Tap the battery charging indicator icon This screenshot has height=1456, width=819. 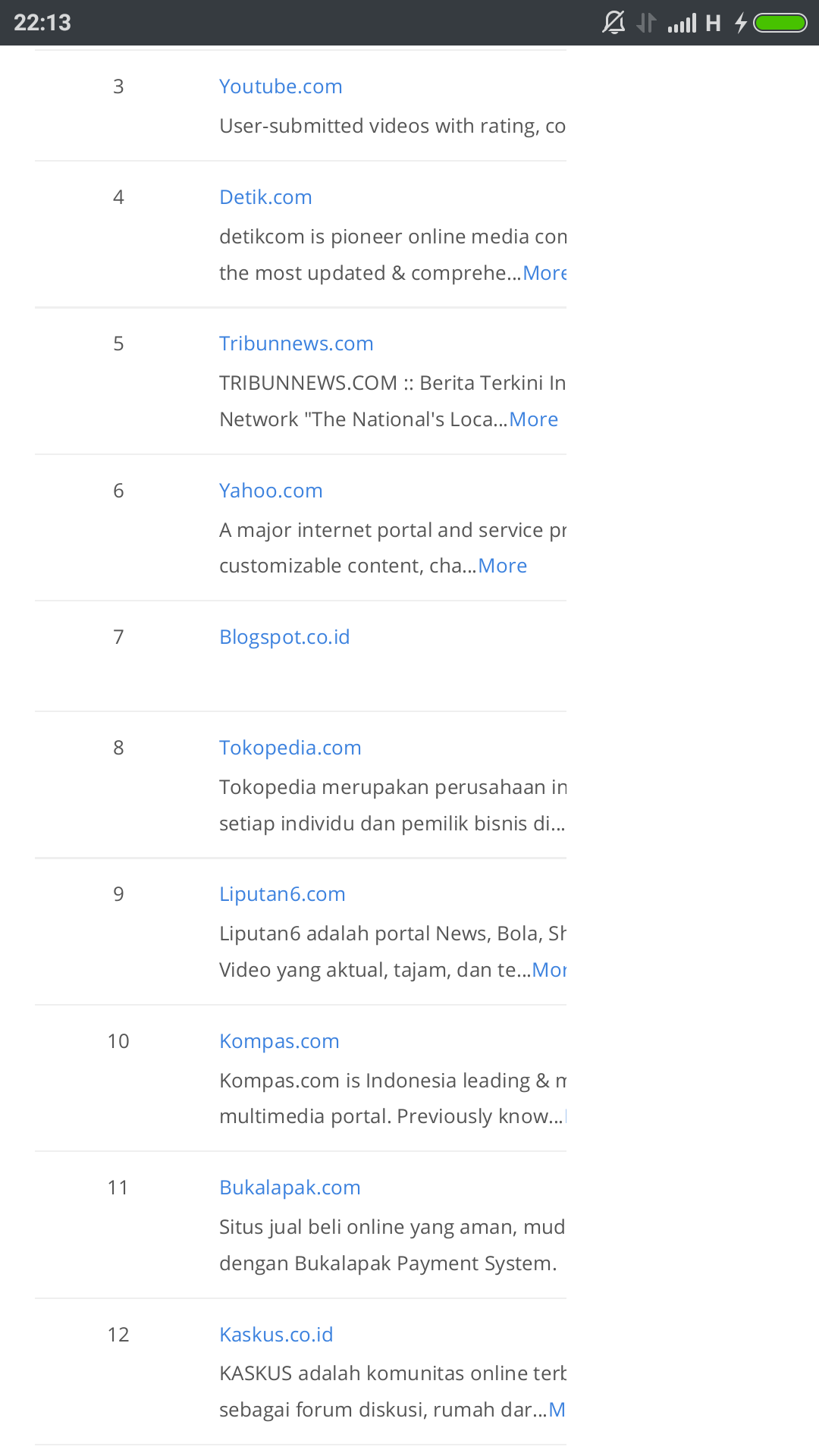click(x=771, y=23)
